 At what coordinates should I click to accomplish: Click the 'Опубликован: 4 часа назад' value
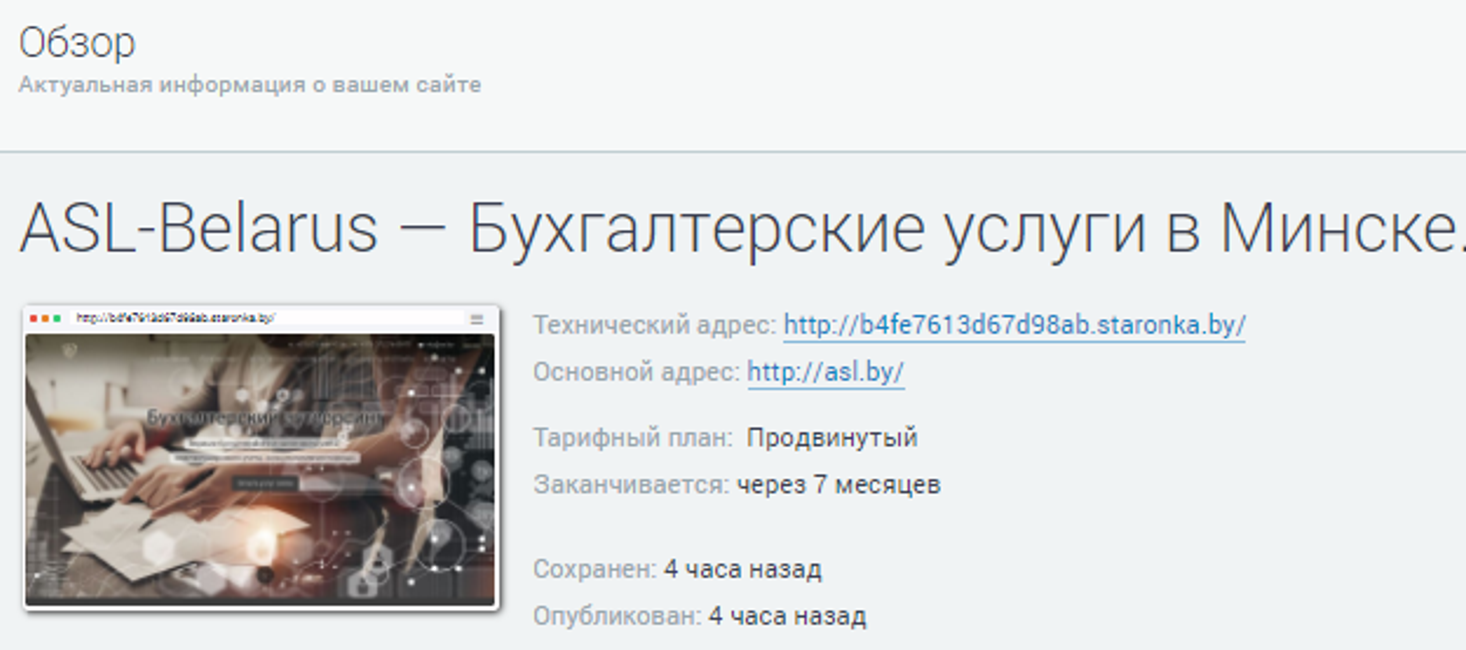[787, 616]
